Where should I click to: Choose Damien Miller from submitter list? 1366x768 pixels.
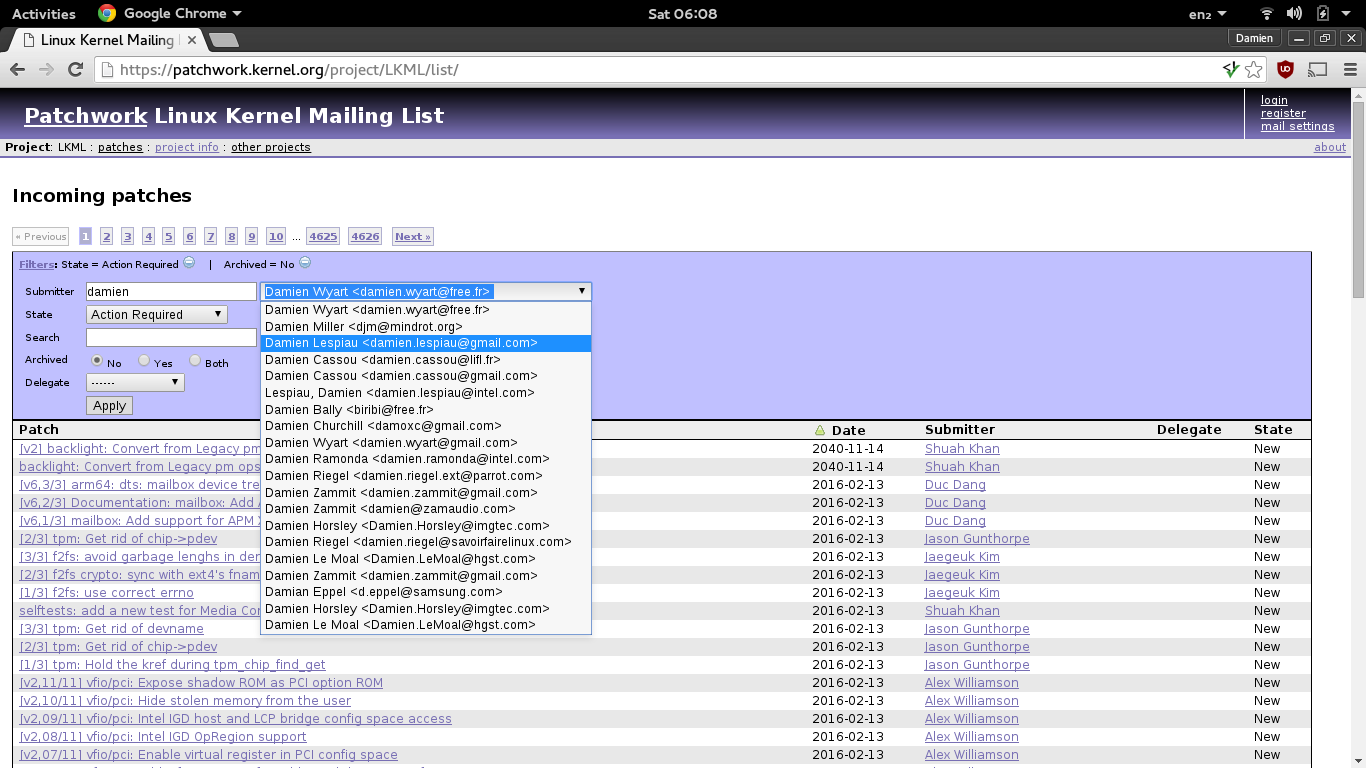(x=426, y=326)
